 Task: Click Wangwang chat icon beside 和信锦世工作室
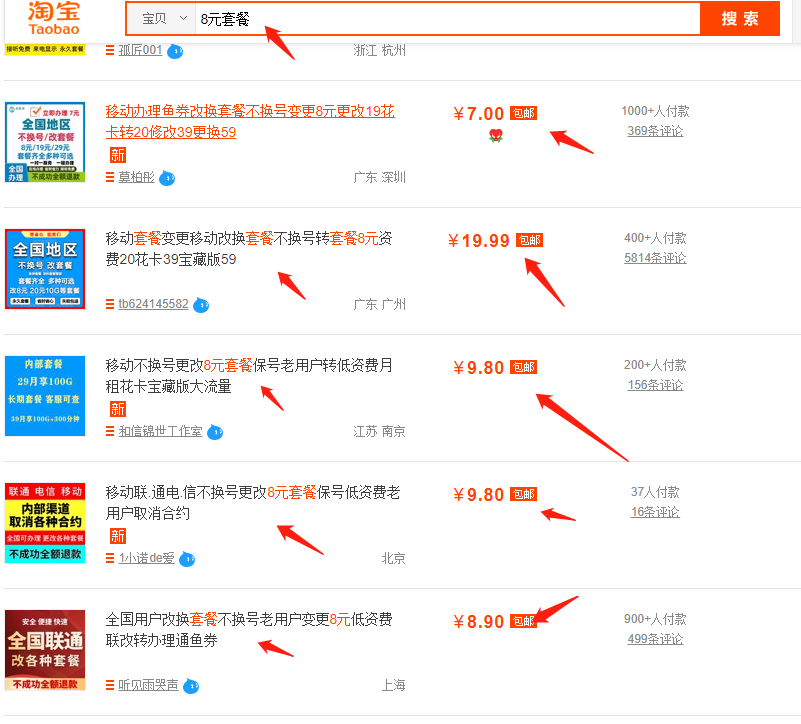[x=215, y=432]
